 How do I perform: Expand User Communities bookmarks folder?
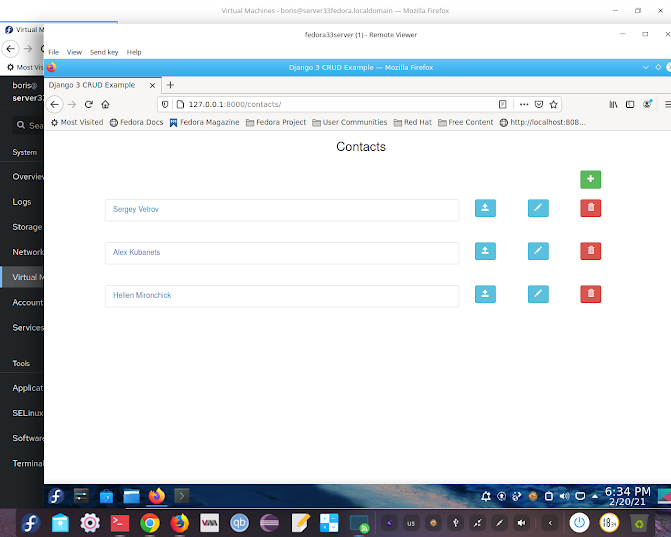pyautogui.click(x=350, y=122)
